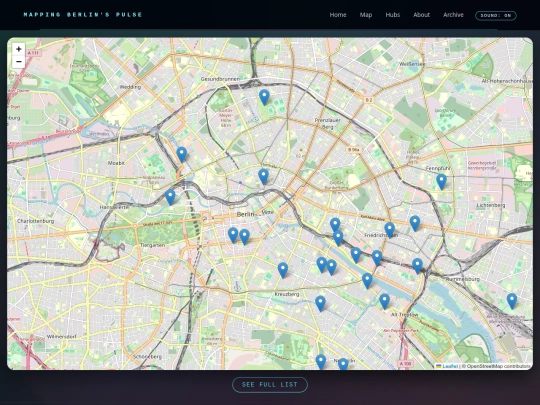The image size is (540, 405).
Task: Select the marker above Alt-Treptow label
Action: [x=385, y=302]
